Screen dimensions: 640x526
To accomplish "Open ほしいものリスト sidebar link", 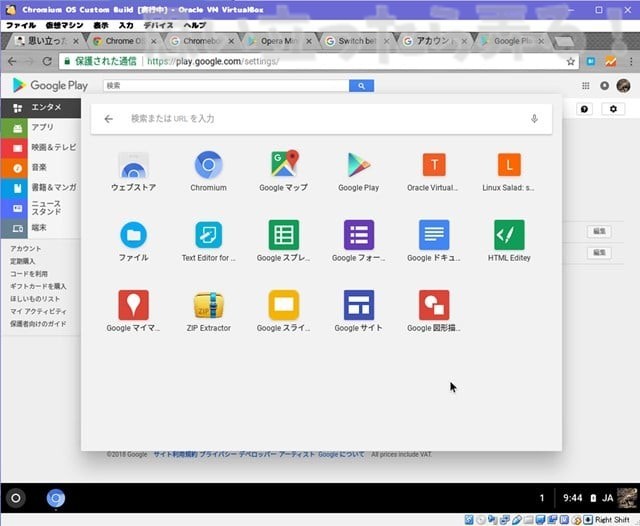I will click(x=35, y=299).
